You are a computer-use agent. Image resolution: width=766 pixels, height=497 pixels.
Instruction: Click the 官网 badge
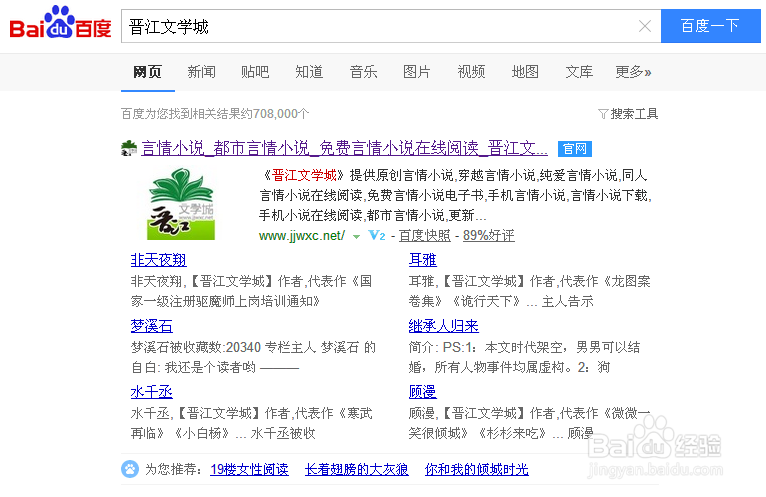[574, 149]
